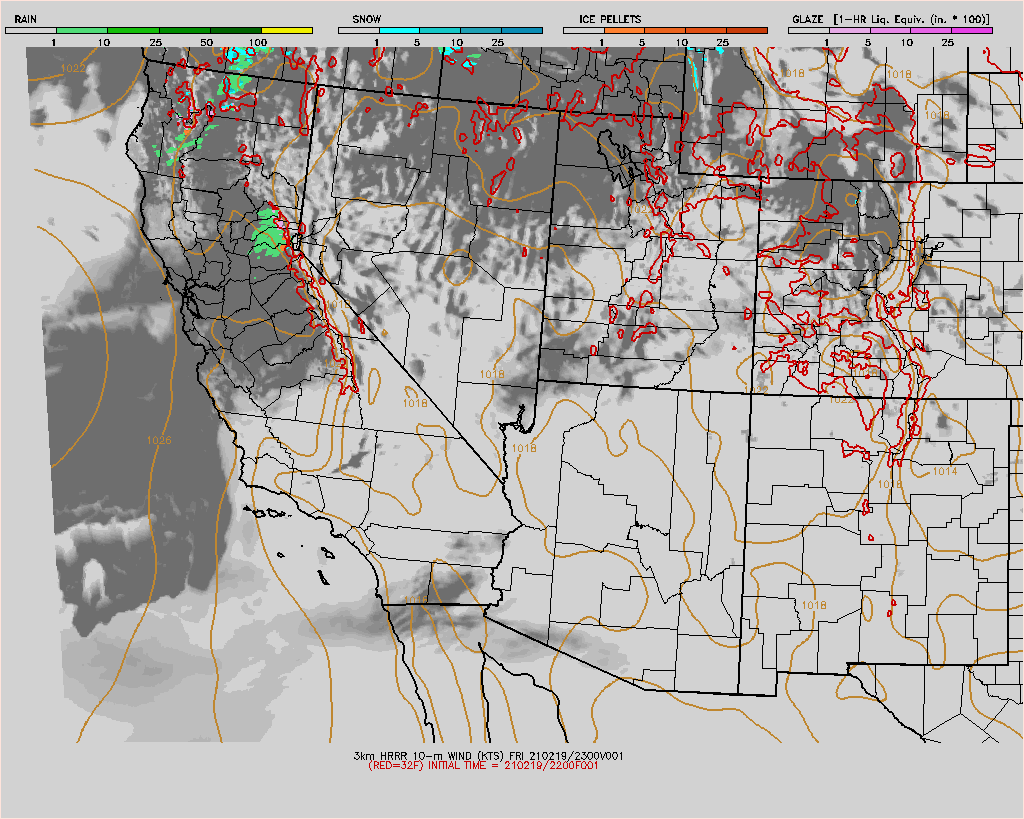Viewport: 1024px width, 819px height.
Task: Click the gray first segment of the RAIN scale
Action: tap(31, 31)
